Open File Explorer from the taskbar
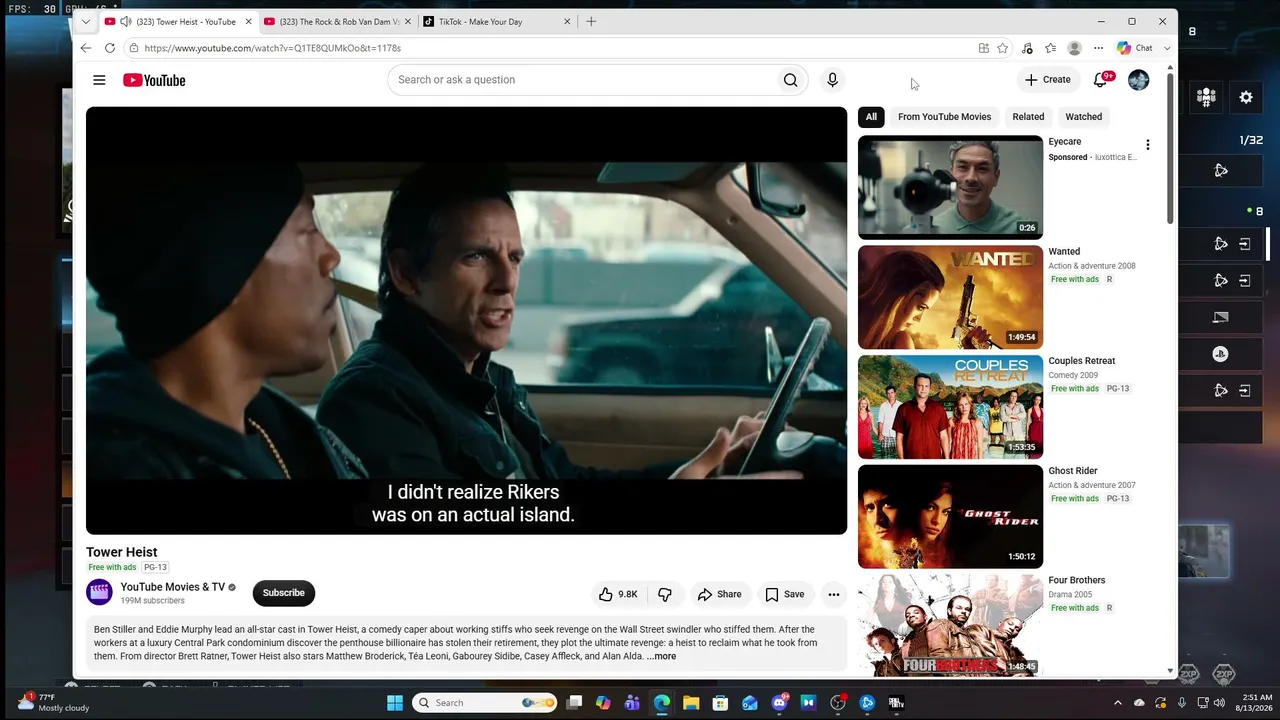The image size is (1280, 720). pos(691,703)
